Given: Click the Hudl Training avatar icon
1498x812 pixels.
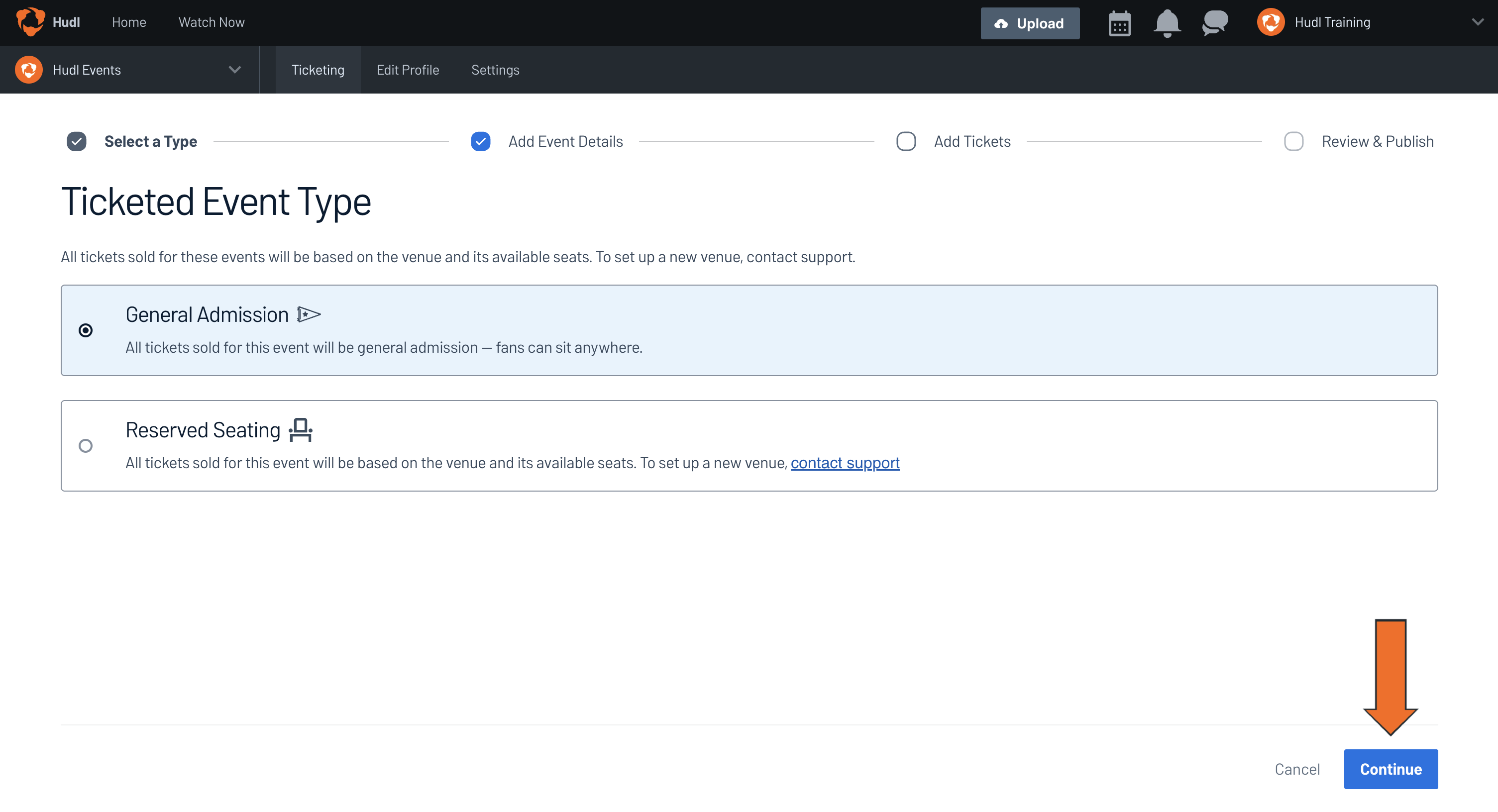Looking at the screenshot, I should tap(1271, 22).
